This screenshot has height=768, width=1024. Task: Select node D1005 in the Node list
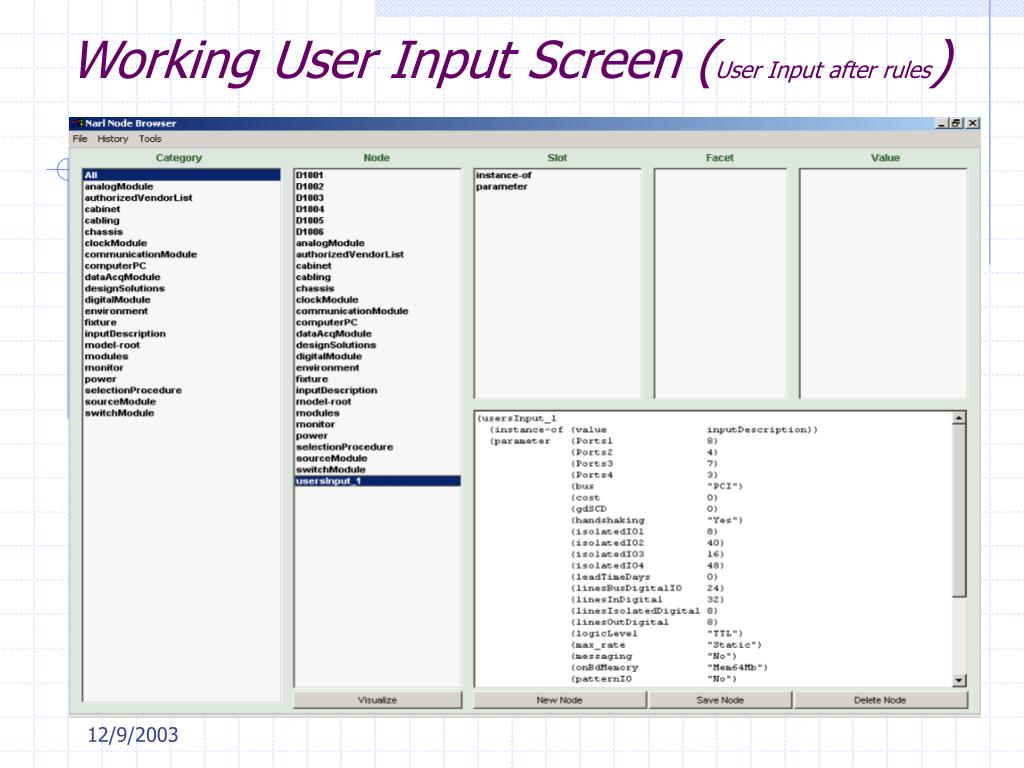(310, 220)
